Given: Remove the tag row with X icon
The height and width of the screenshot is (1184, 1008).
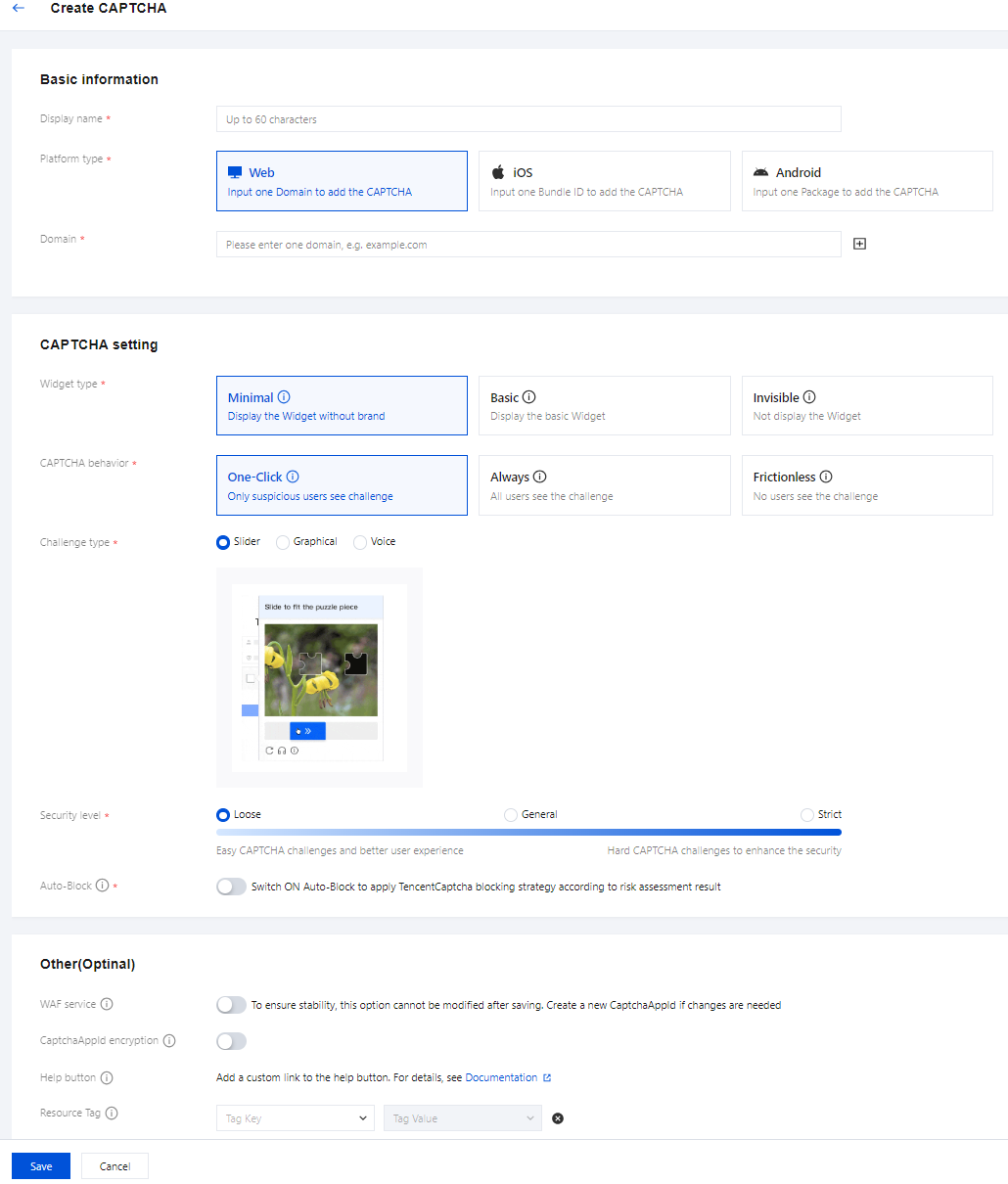Looking at the screenshot, I should (x=558, y=1118).
